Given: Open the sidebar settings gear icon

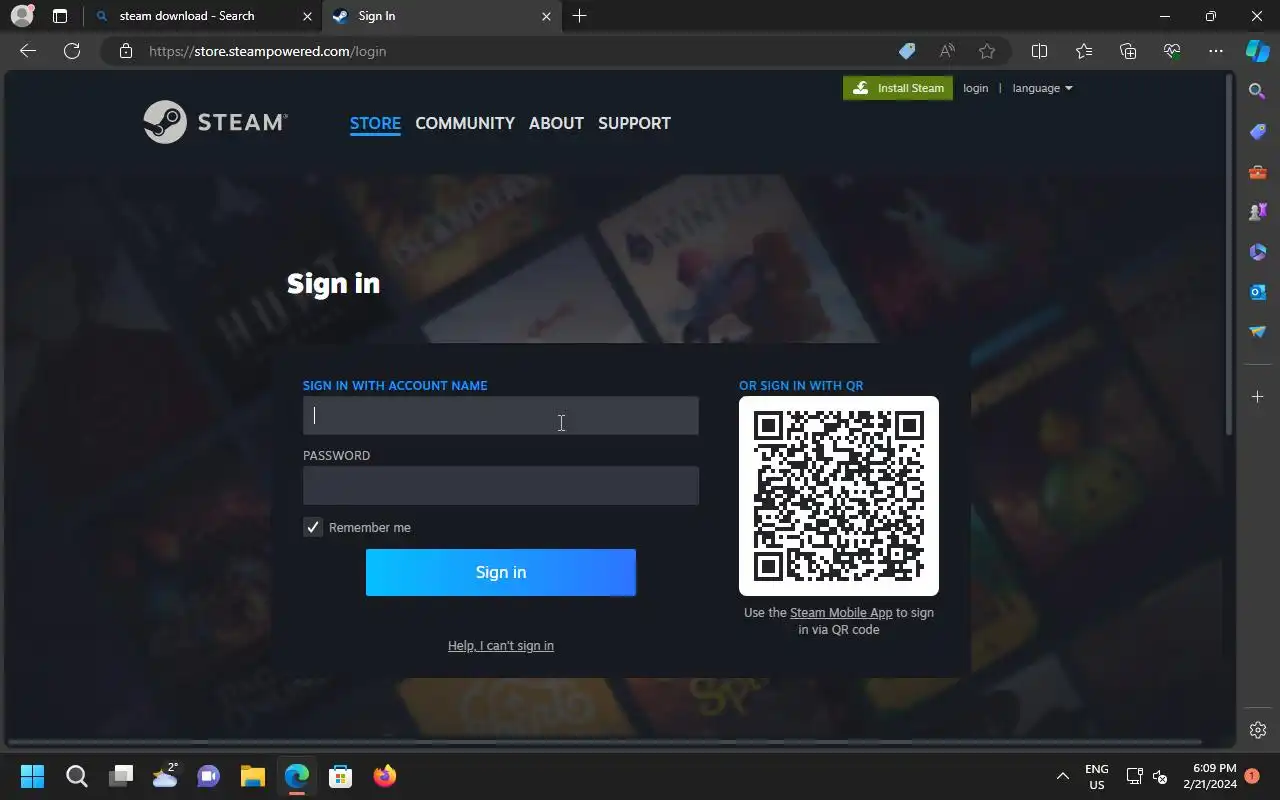Looking at the screenshot, I should 1258,730.
